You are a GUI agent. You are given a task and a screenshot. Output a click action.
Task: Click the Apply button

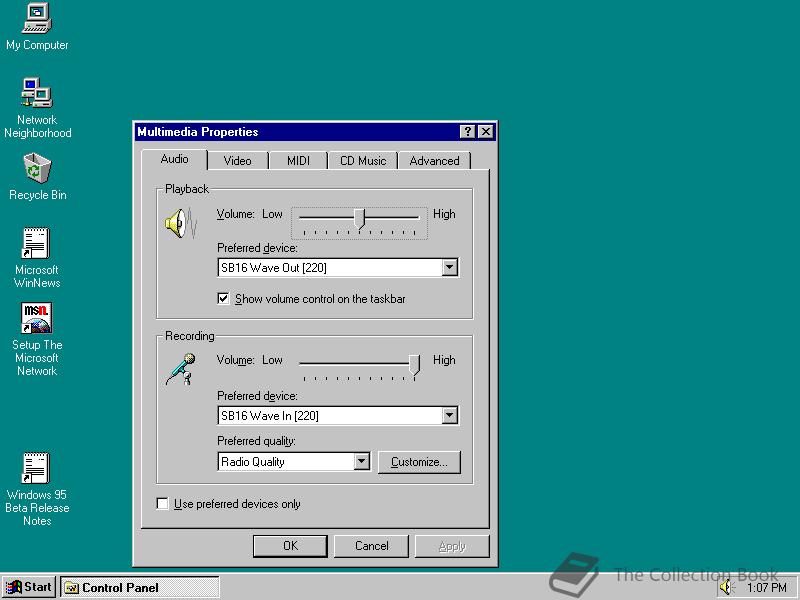pos(452,546)
